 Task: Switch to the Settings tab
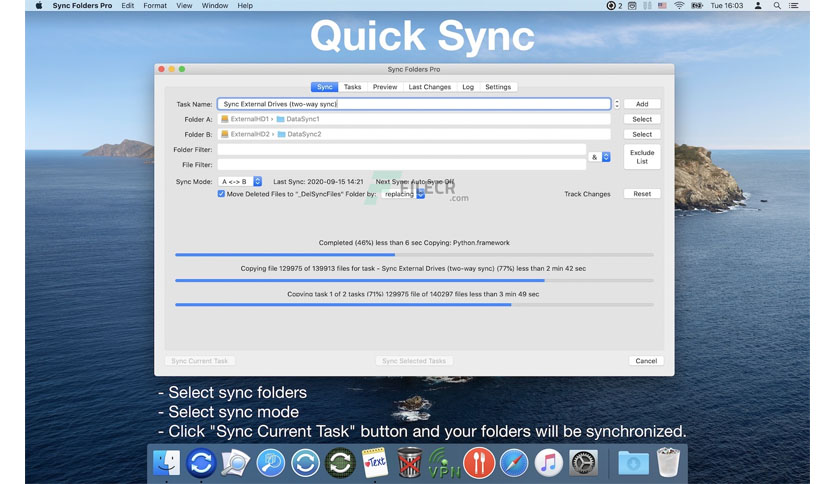click(x=498, y=87)
